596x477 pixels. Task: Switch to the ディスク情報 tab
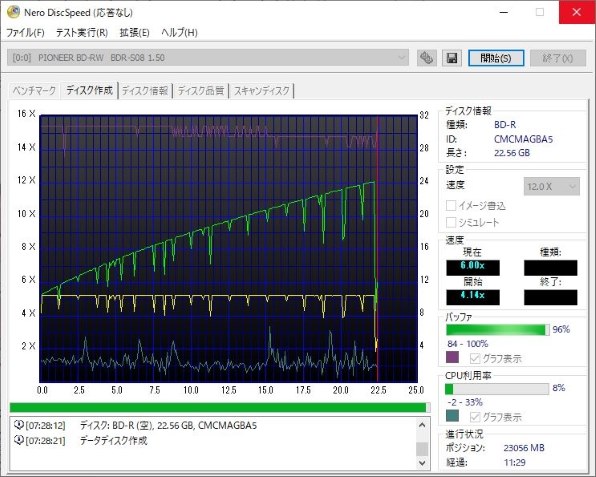(145, 91)
